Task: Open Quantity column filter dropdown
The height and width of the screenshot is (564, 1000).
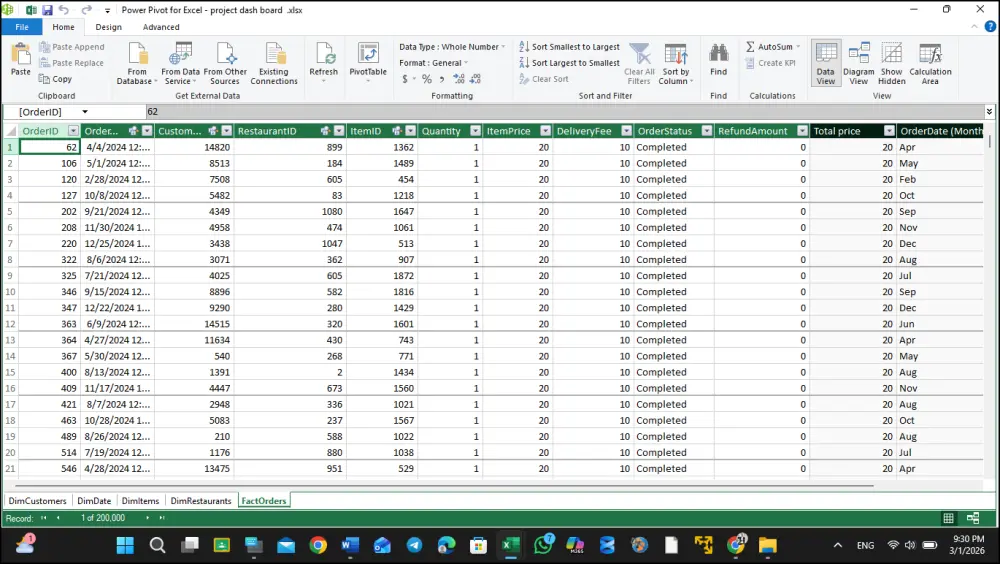Action: pyautogui.click(x=475, y=131)
